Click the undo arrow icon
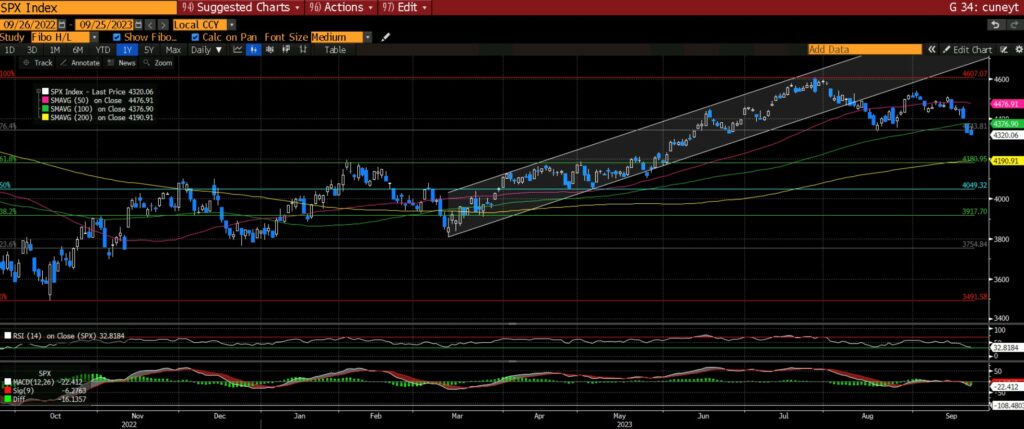 point(995,23)
